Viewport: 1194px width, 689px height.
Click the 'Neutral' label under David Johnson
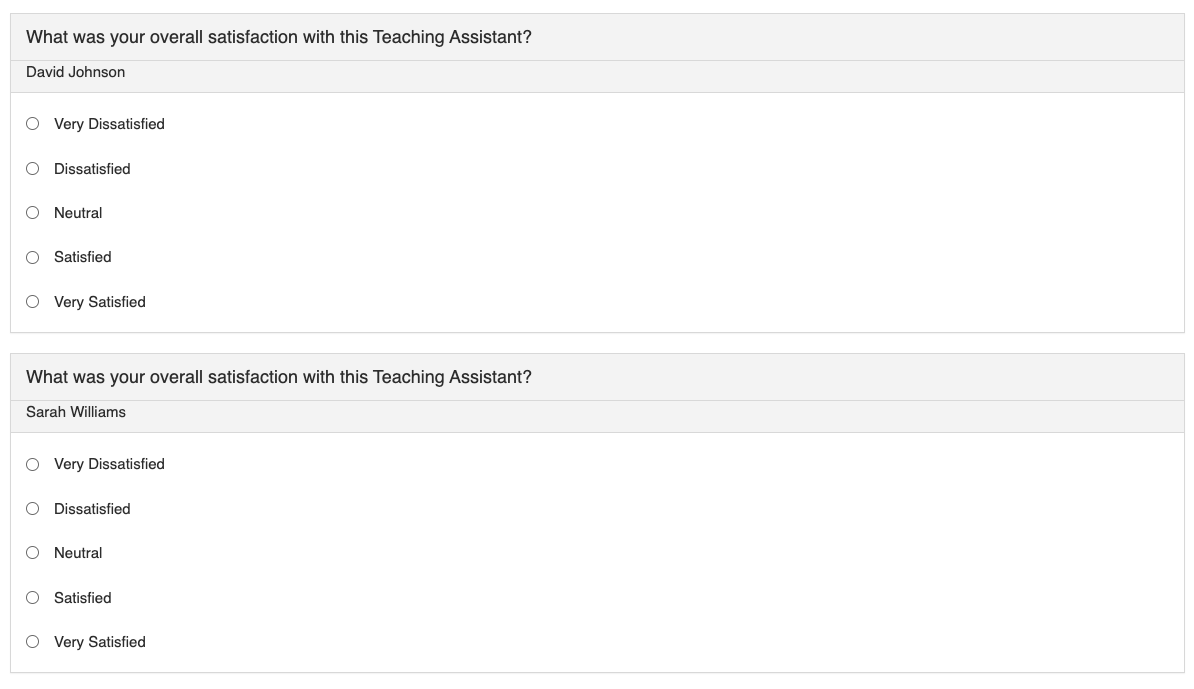point(78,213)
